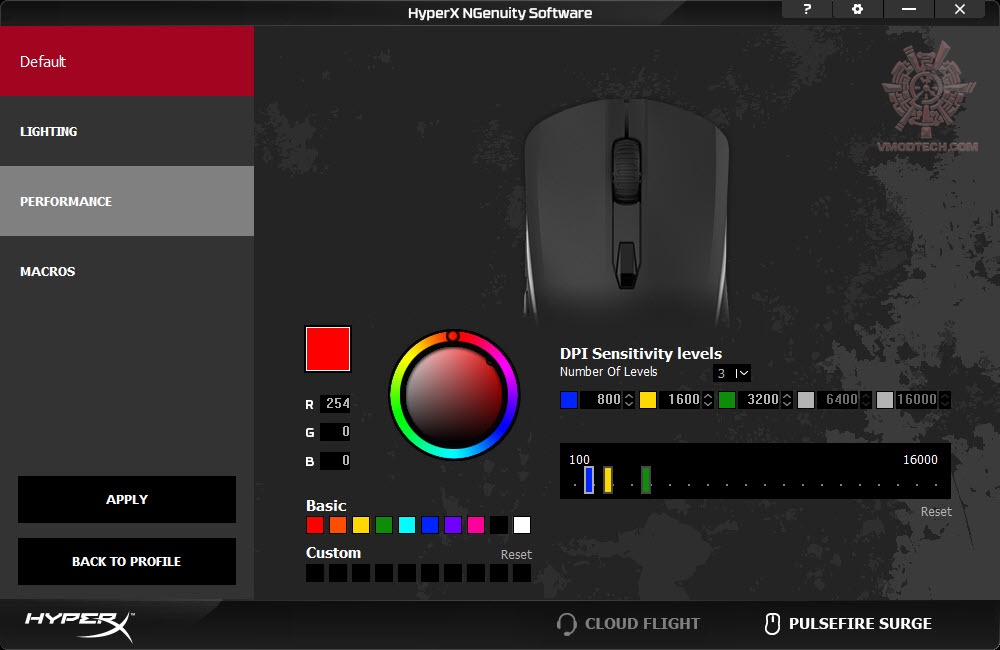This screenshot has width=1000, height=650.
Task: Close the NGenuity window
Action: pyautogui.click(x=960, y=9)
